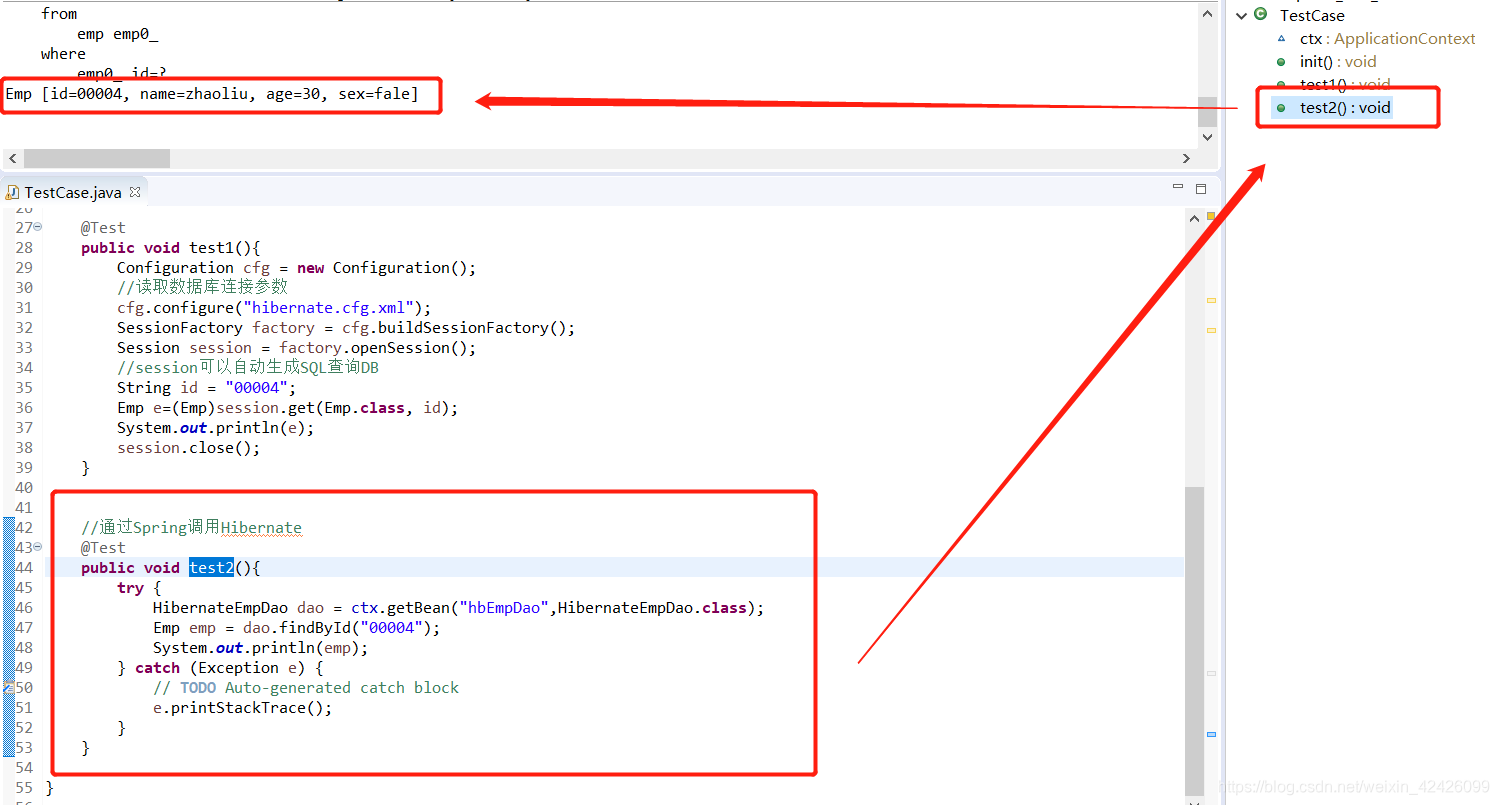1499x805 pixels.
Task: Click the editor vertical scrollbar thumb
Action: 1194,639
